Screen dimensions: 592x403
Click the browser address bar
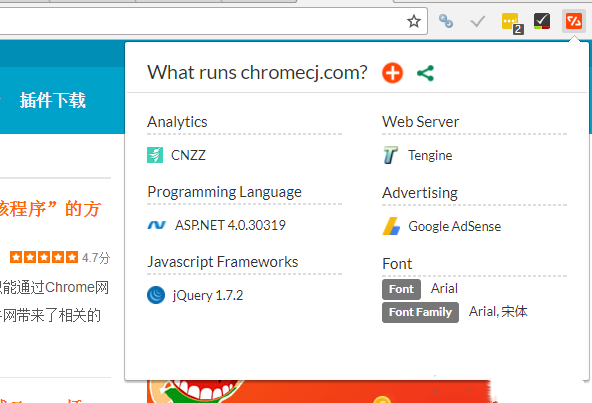(200, 21)
